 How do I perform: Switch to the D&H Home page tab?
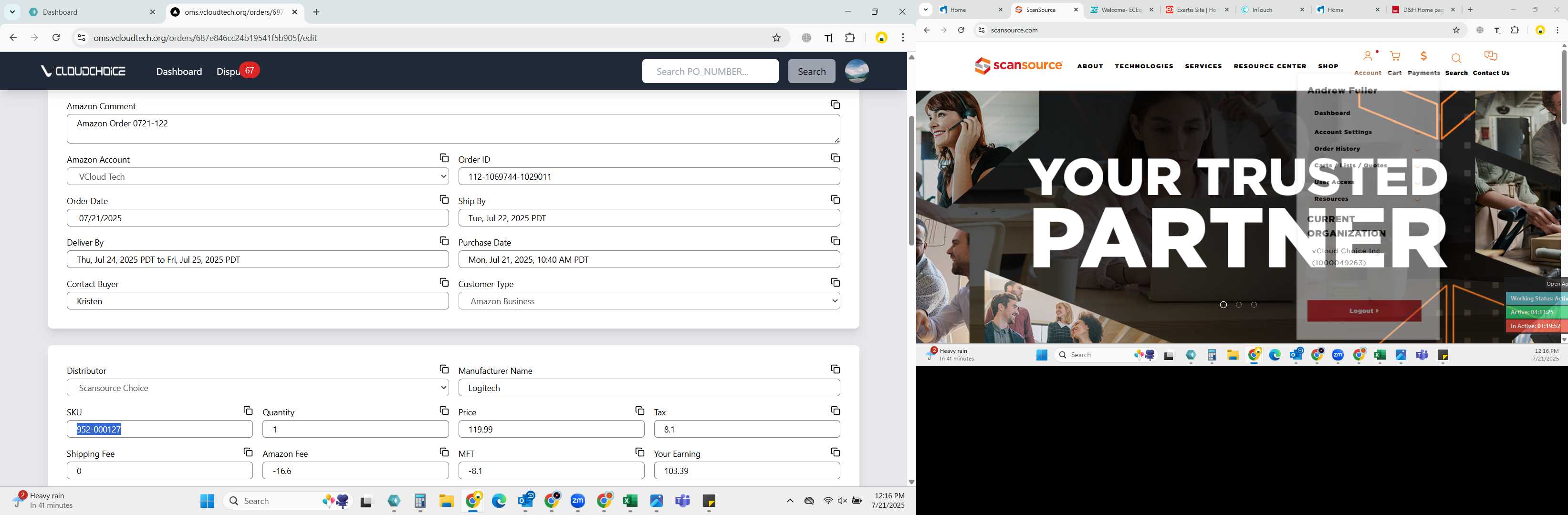tap(1422, 10)
